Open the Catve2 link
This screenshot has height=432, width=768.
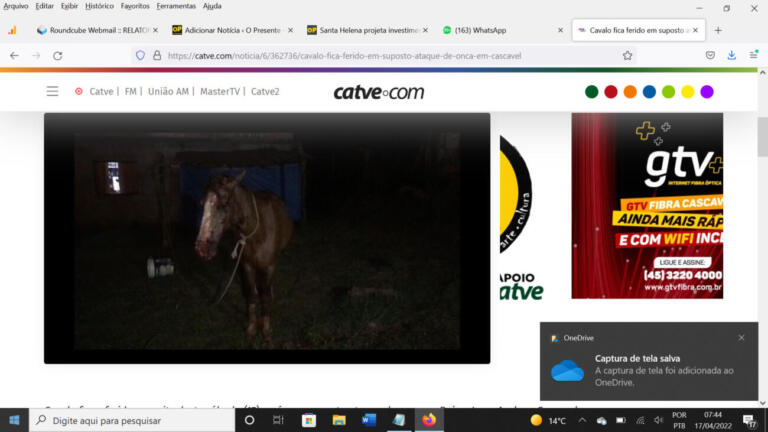pos(265,92)
